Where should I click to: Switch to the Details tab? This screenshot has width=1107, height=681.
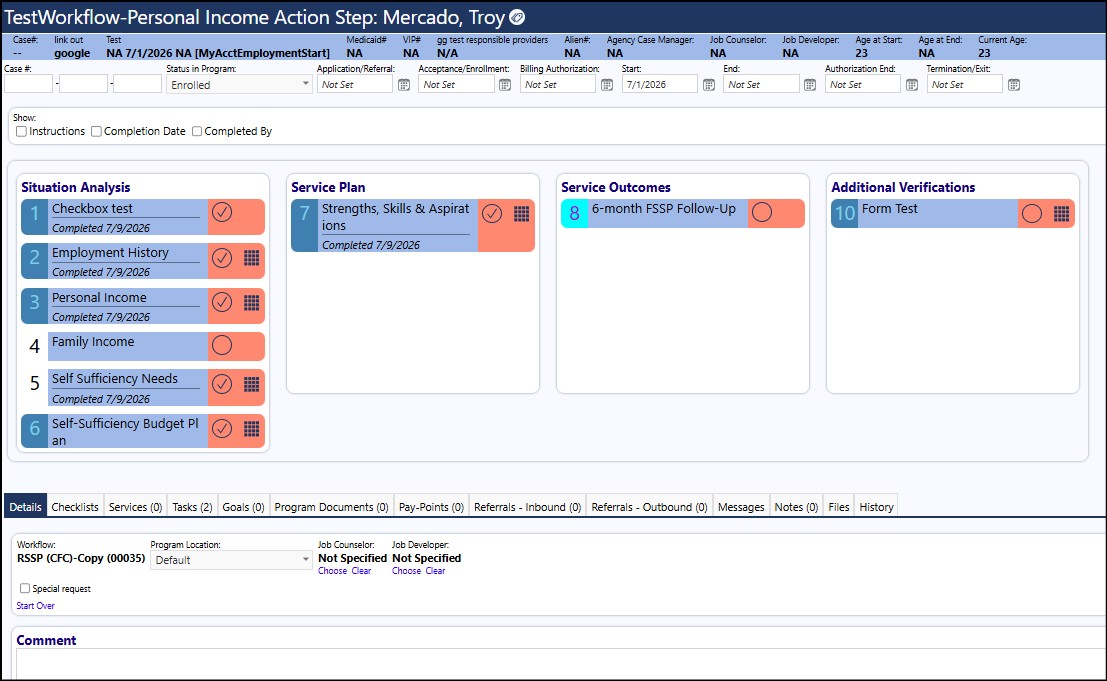click(25, 507)
